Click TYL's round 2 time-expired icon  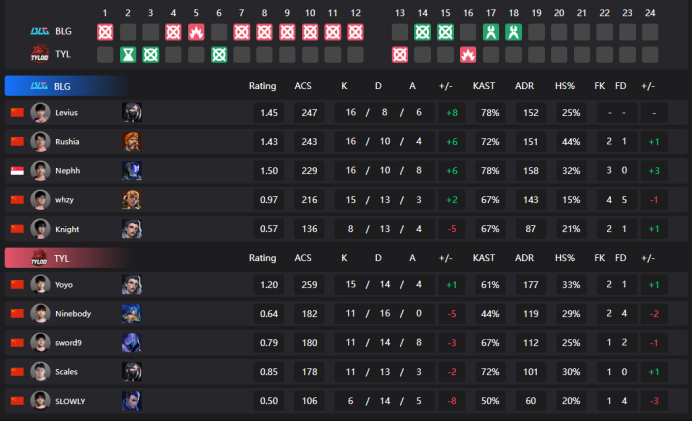128,55
